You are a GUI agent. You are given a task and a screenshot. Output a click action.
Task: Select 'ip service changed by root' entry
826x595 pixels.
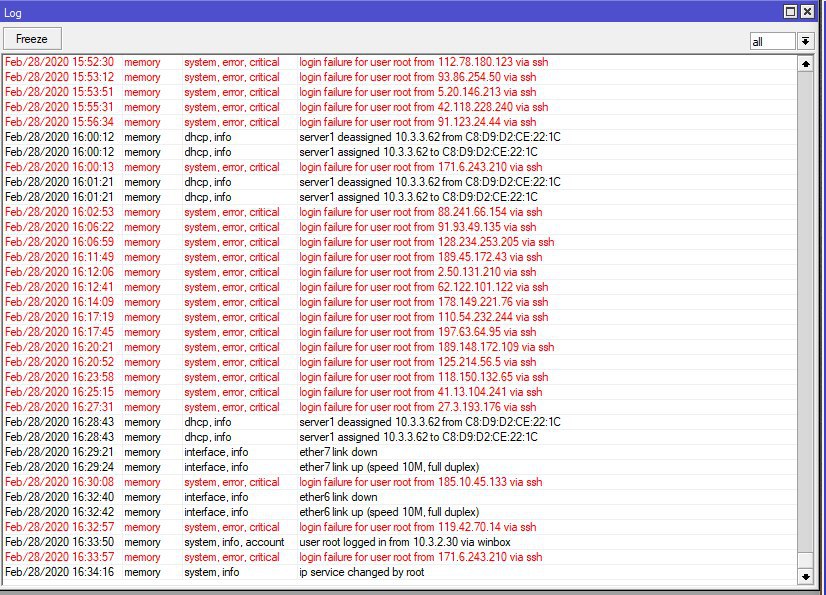coord(400,573)
